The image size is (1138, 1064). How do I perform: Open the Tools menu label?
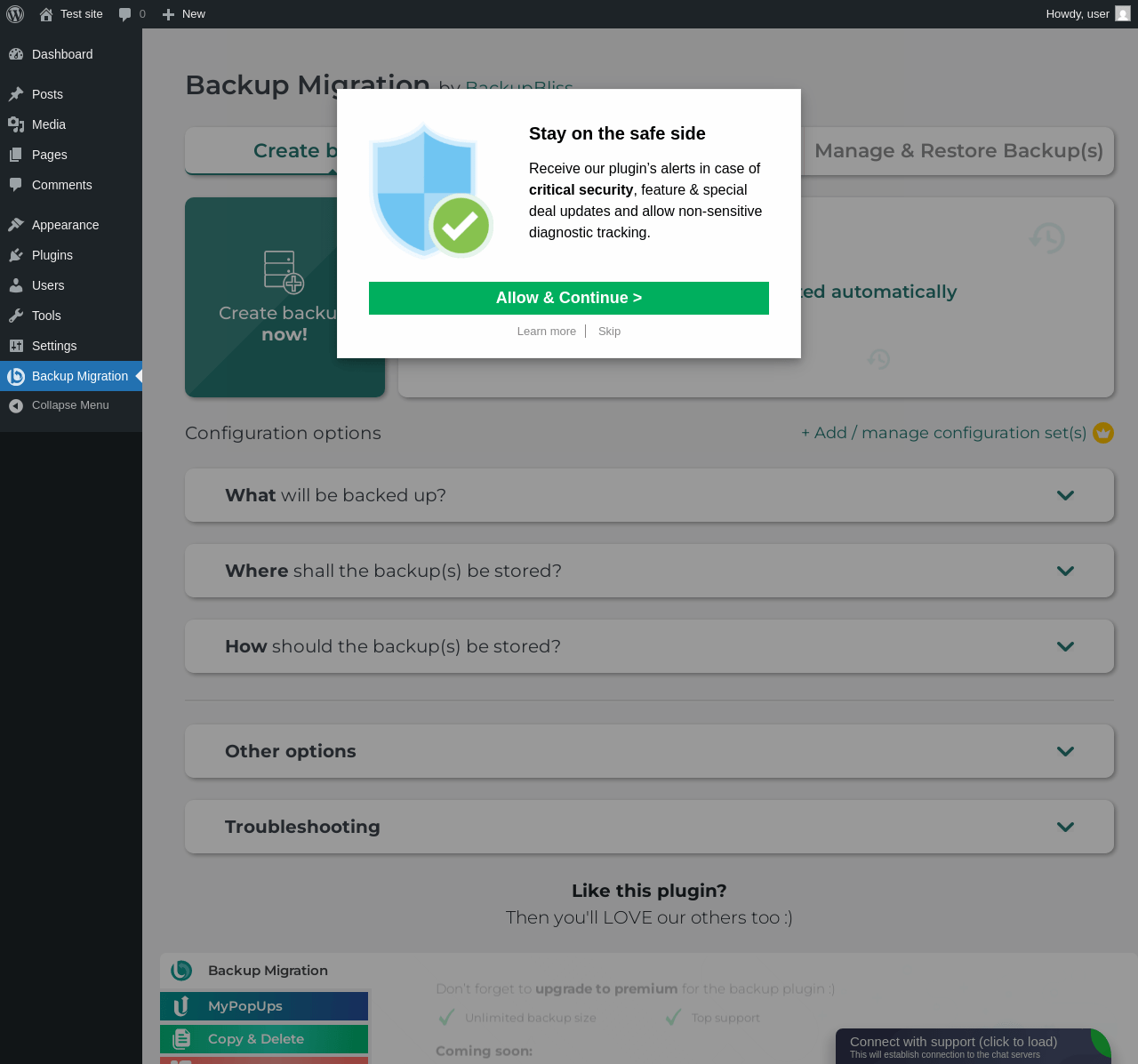coord(46,316)
